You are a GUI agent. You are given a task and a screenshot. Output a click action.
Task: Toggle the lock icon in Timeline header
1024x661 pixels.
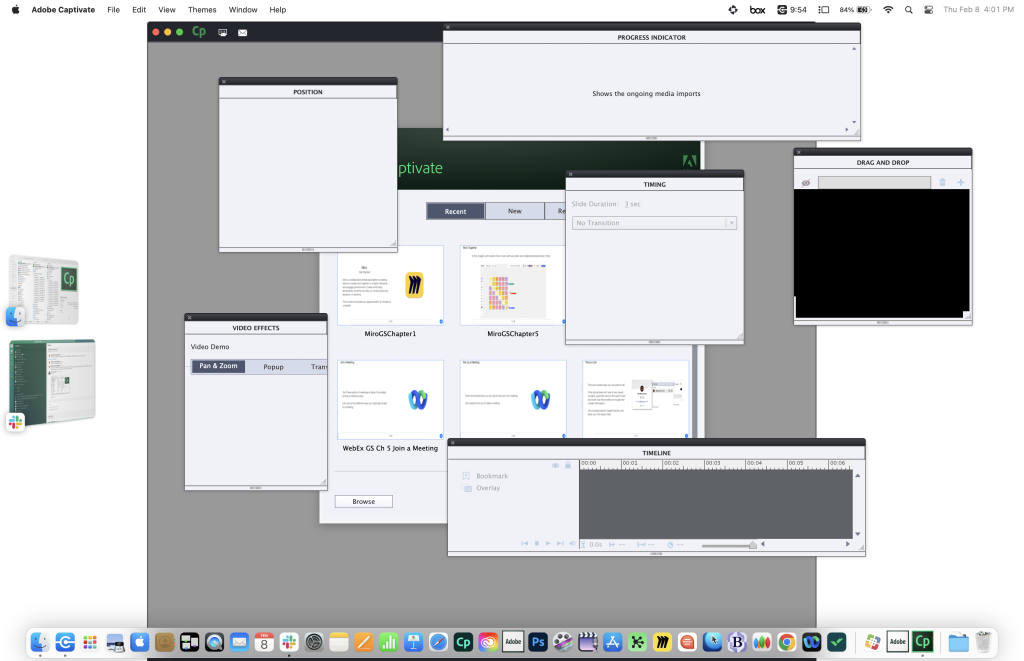tap(568, 465)
